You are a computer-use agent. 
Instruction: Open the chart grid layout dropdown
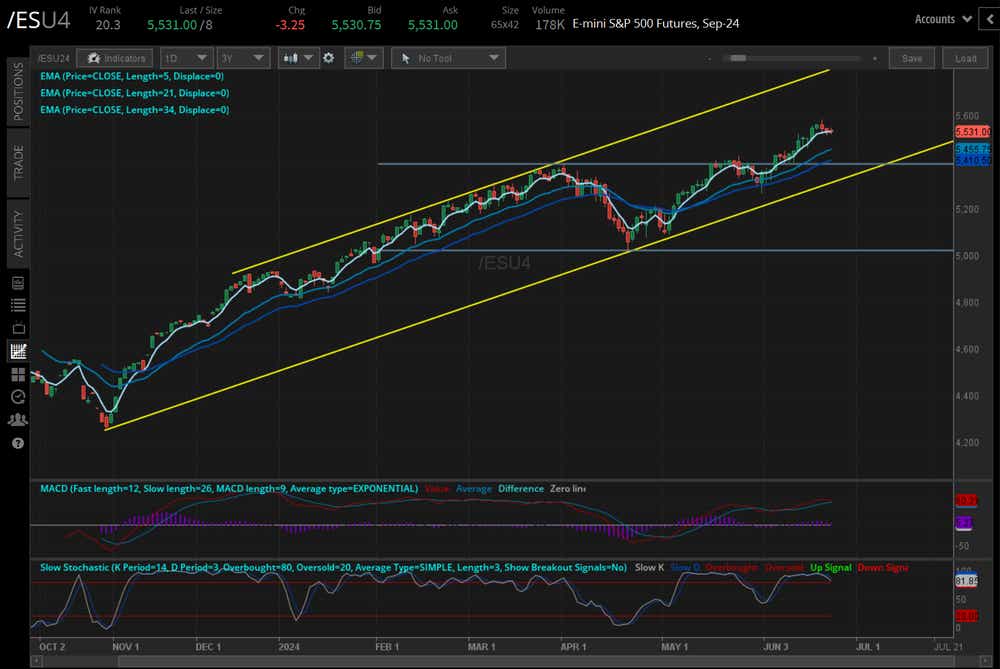pos(364,58)
